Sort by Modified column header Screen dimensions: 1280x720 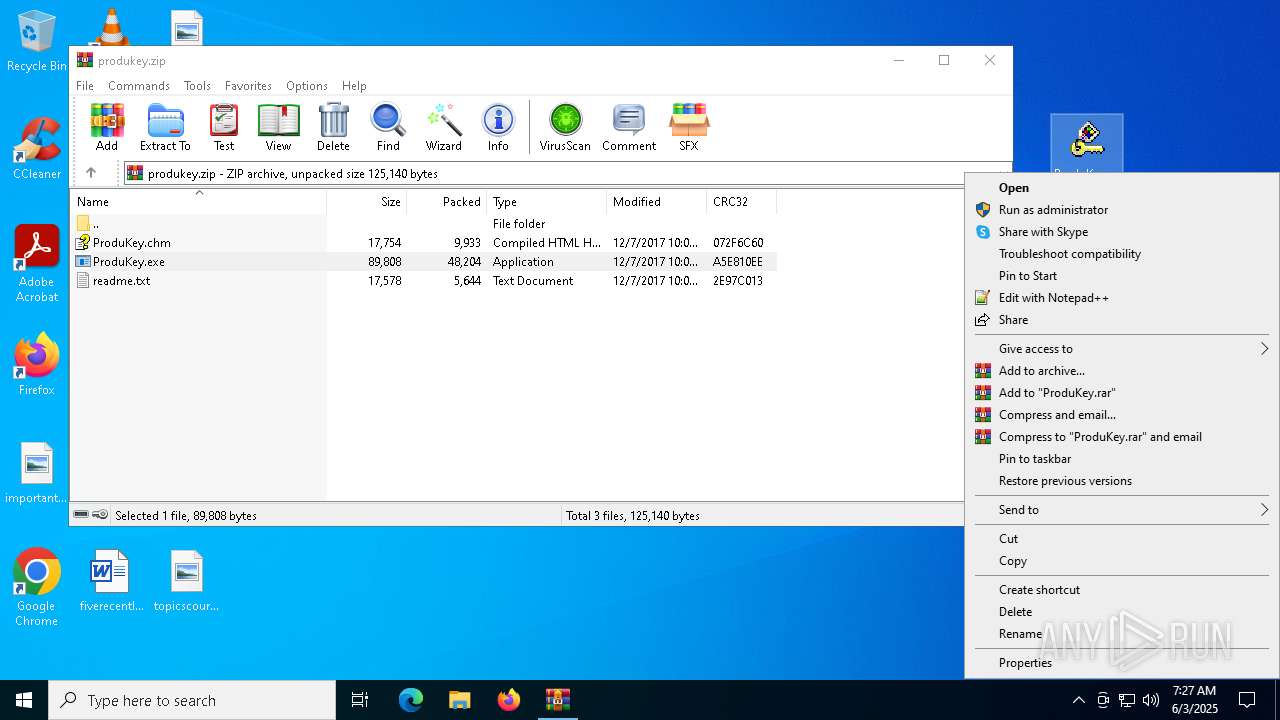click(656, 202)
